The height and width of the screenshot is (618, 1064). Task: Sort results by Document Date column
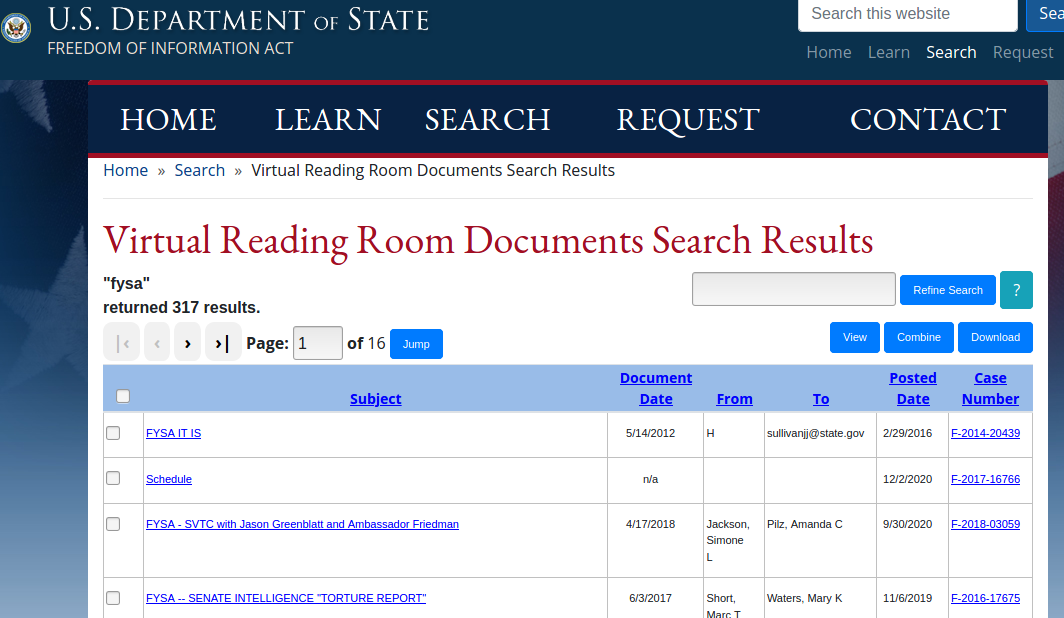click(656, 388)
